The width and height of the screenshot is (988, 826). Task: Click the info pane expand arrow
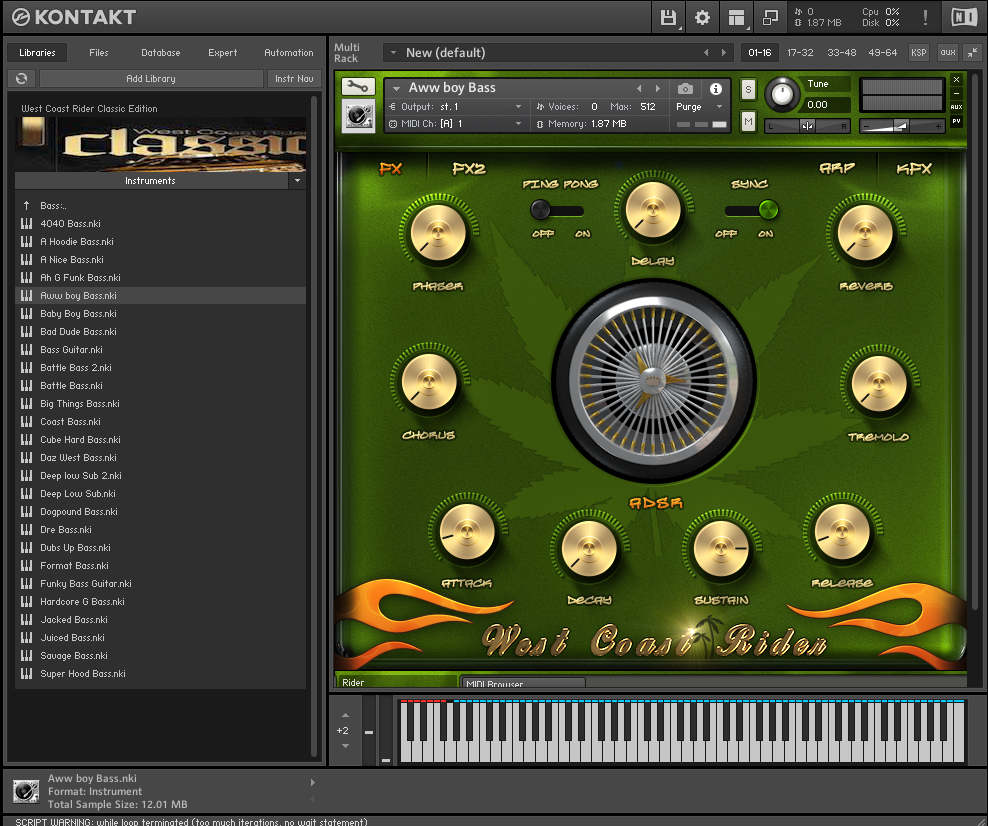pos(313,783)
